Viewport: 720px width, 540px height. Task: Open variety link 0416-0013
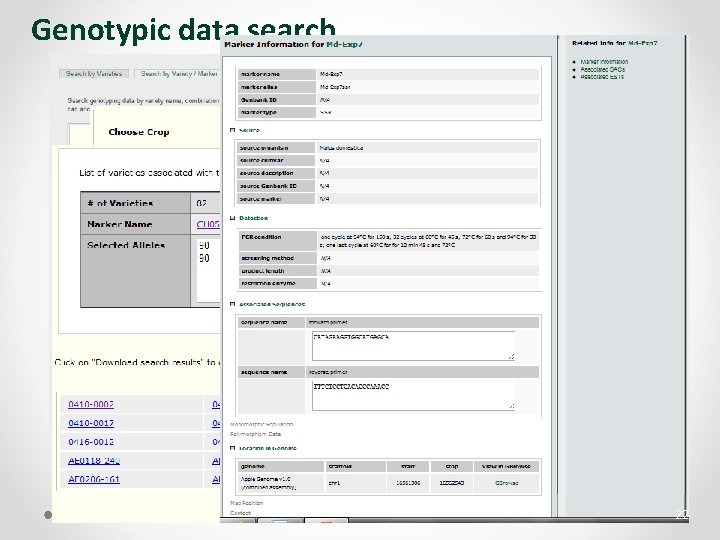(x=91, y=441)
